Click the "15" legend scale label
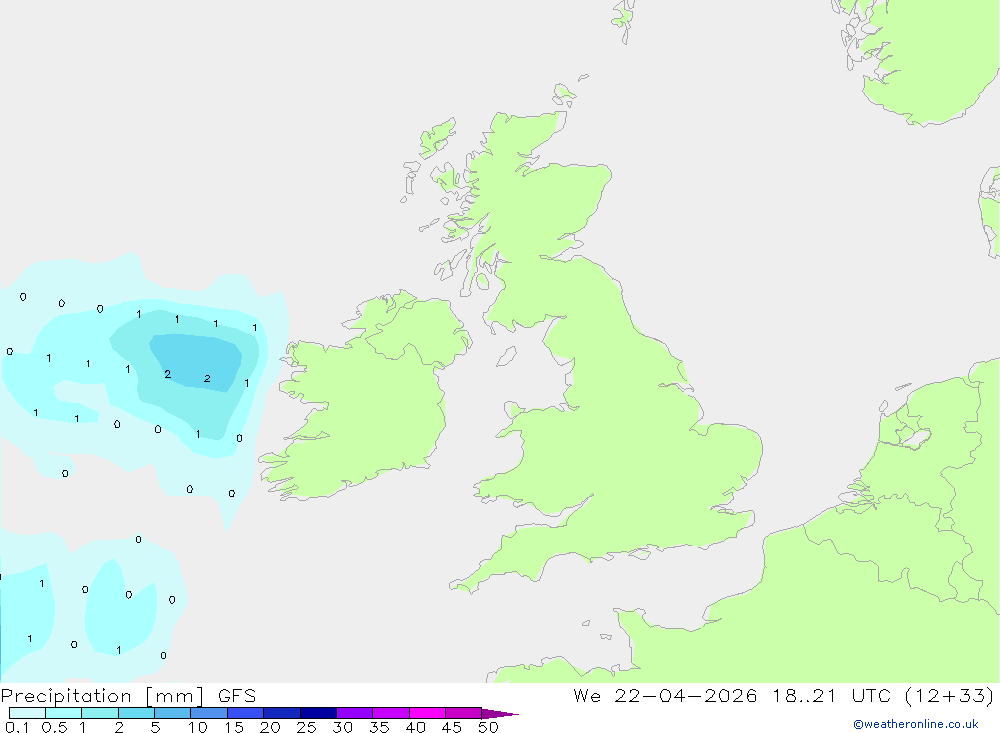This screenshot has width=1000, height=733. tap(233, 727)
